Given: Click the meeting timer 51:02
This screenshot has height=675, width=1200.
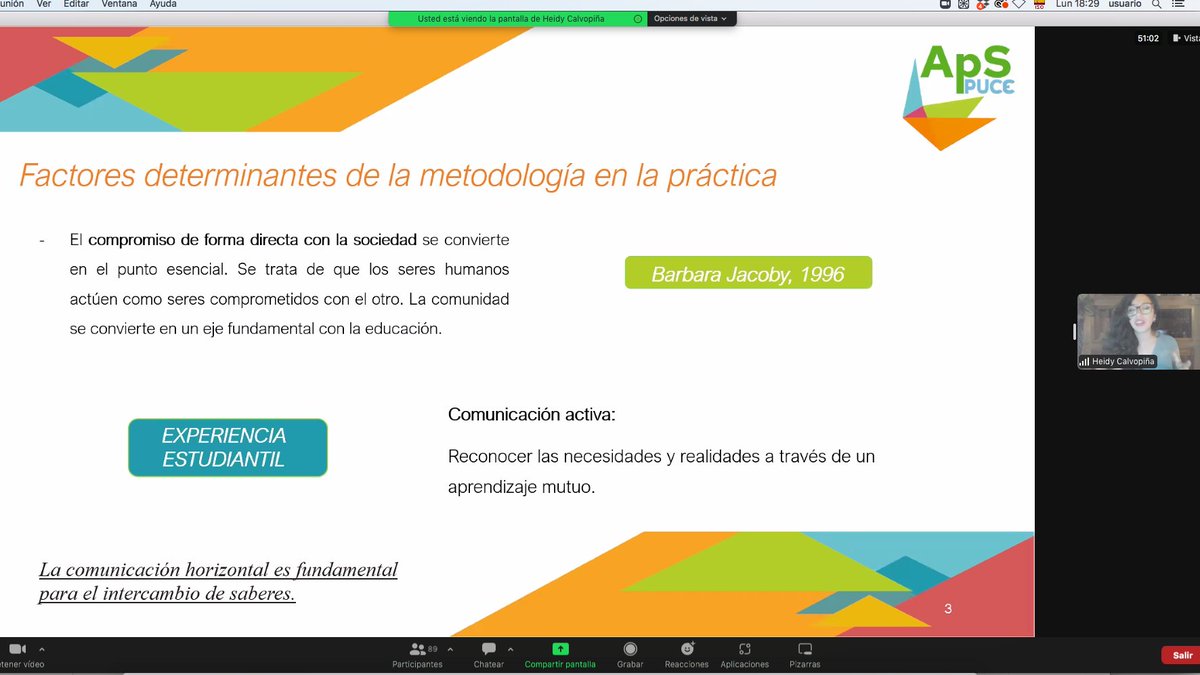Looking at the screenshot, I should 1149,39.
